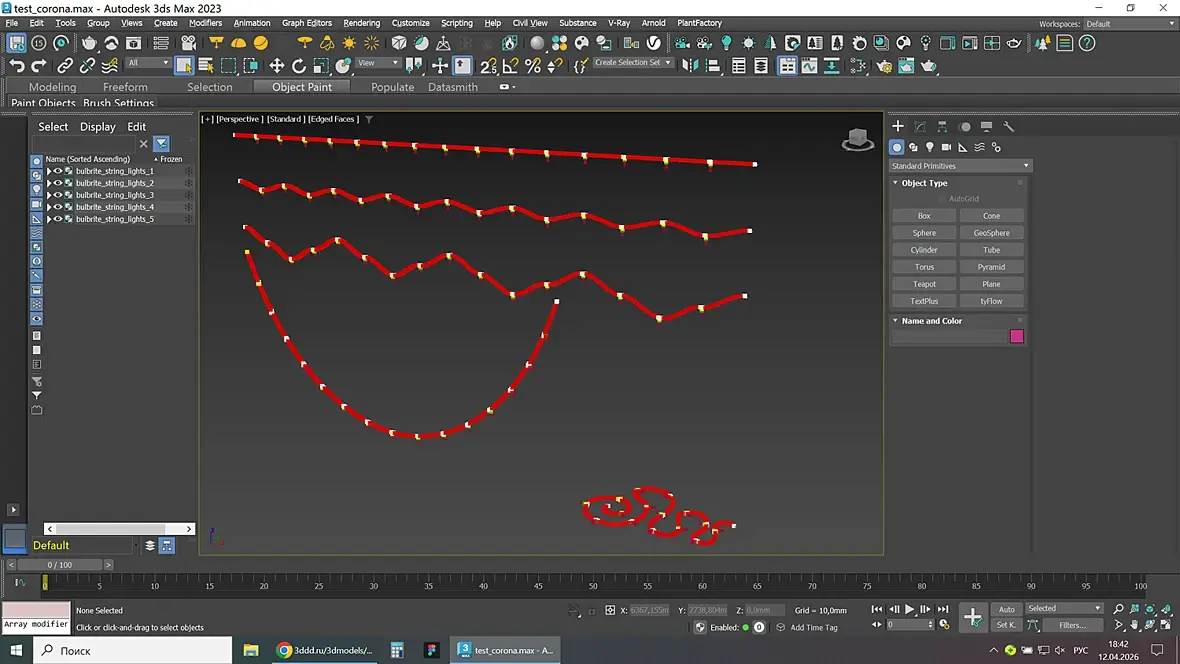Click the Select and Link chain icon

point(65,66)
